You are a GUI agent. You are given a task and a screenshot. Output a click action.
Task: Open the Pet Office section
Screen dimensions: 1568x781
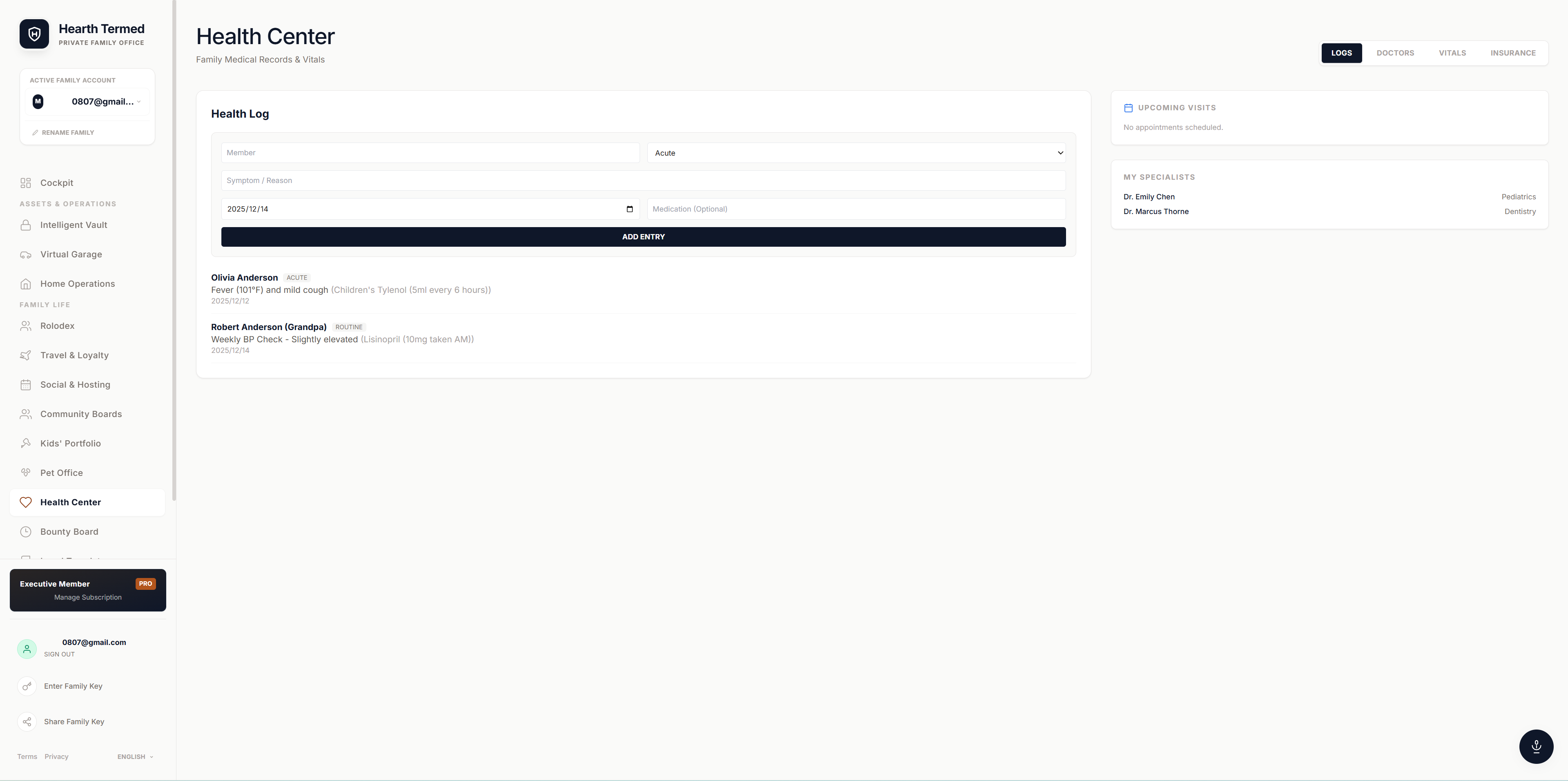pos(61,473)
